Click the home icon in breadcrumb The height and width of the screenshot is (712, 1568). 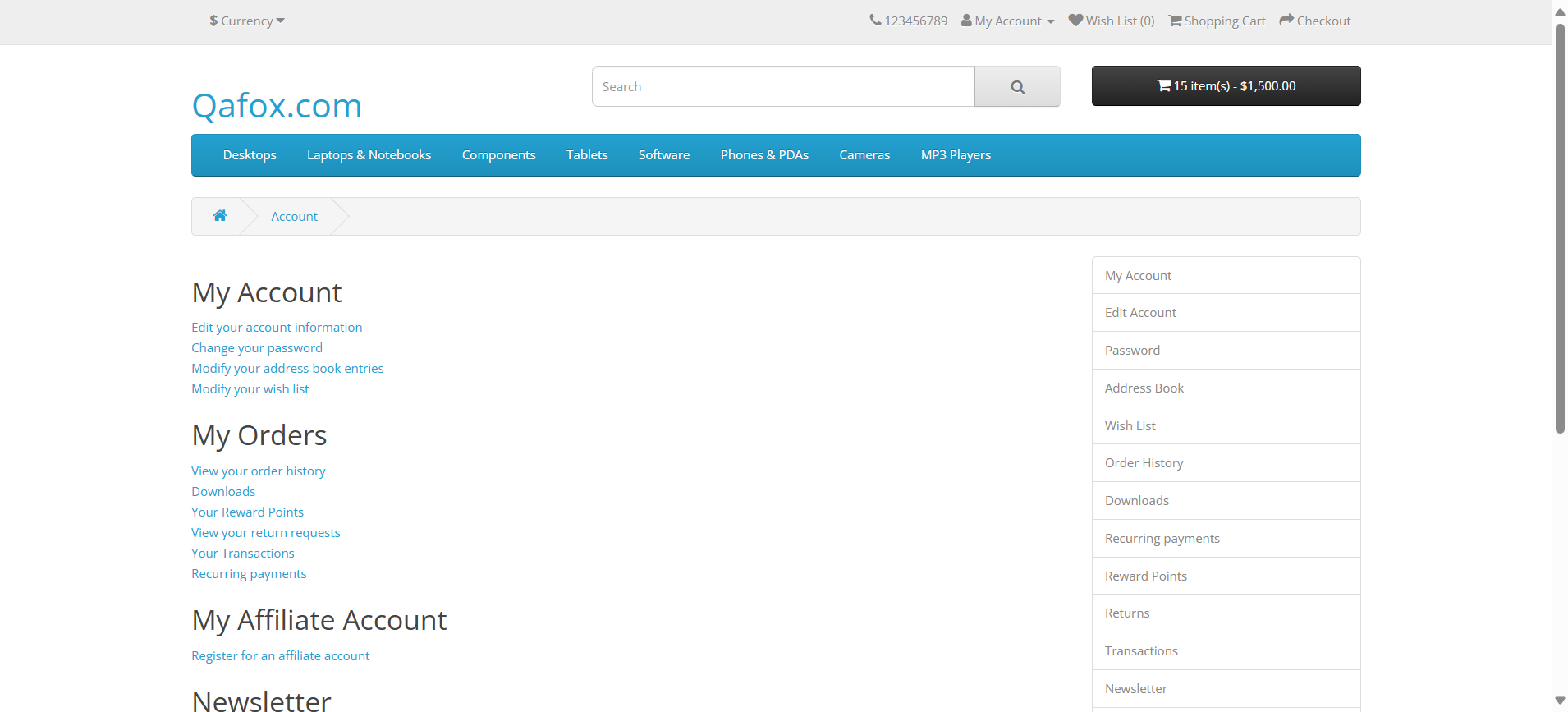220,216
